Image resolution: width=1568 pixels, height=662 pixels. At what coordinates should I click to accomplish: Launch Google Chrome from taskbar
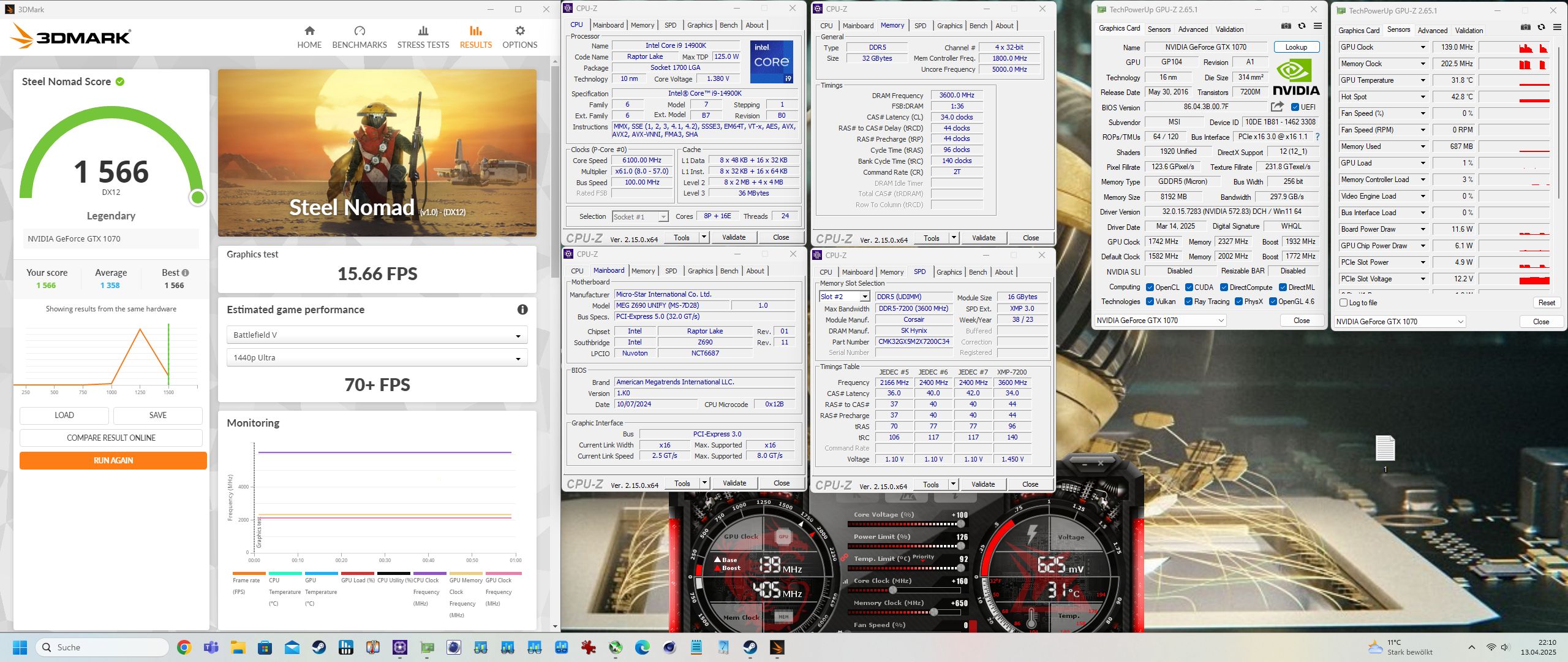[x=184, y=647]
